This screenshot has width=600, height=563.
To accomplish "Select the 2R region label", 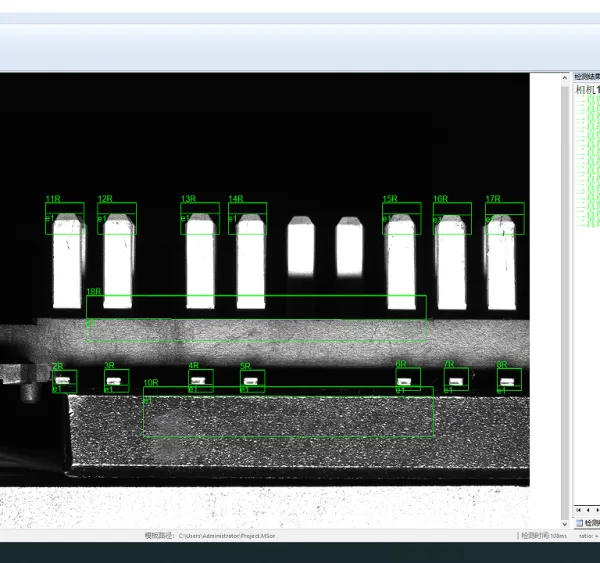I will (x=58, y=366).
